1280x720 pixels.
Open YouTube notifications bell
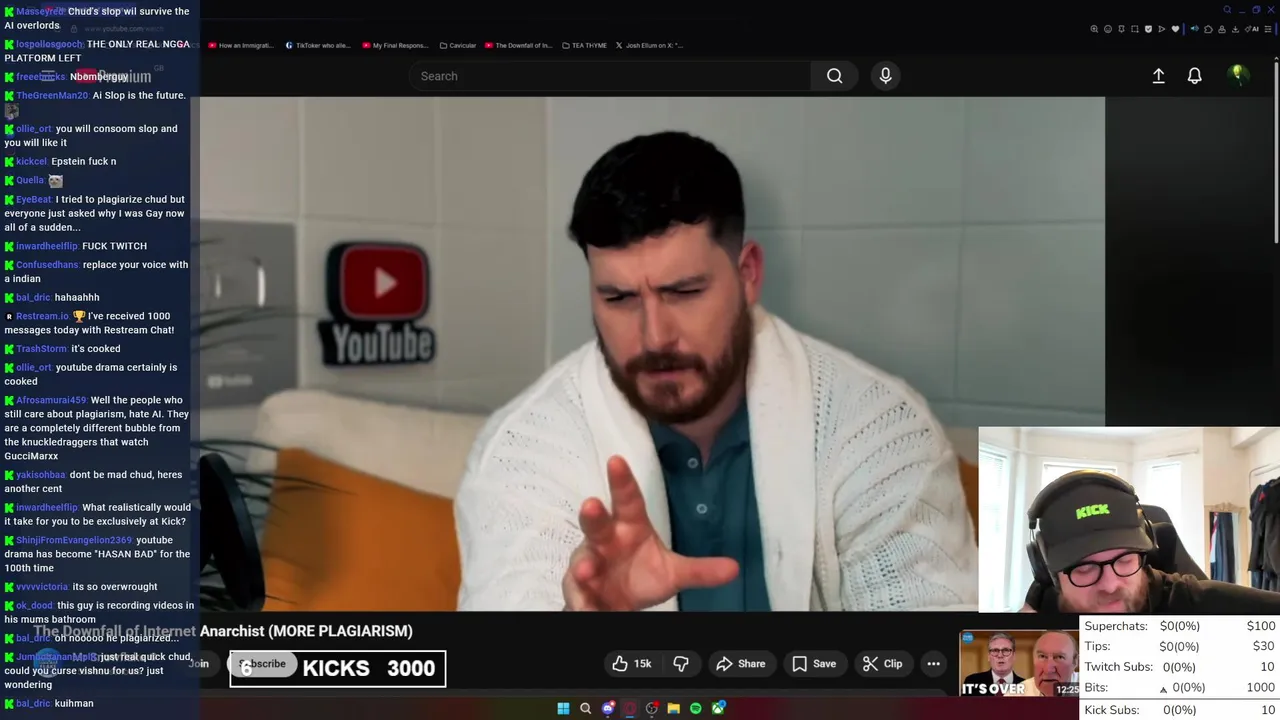click(x=1194, y=76)
